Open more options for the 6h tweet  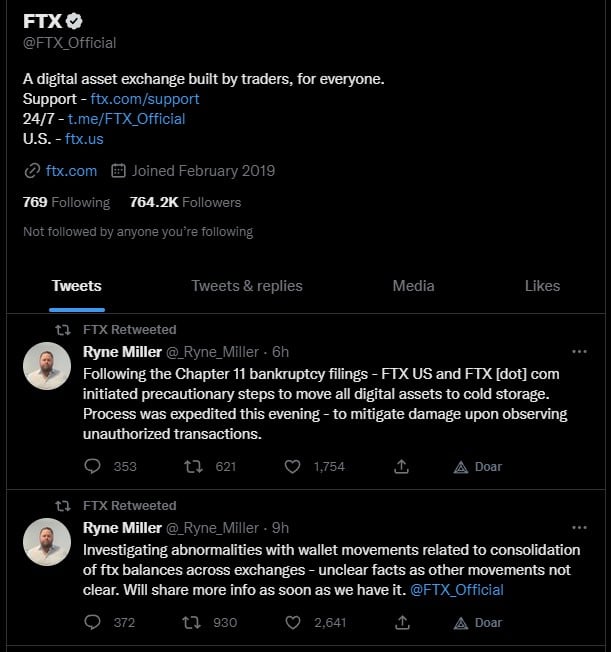(x=579, y=352)
